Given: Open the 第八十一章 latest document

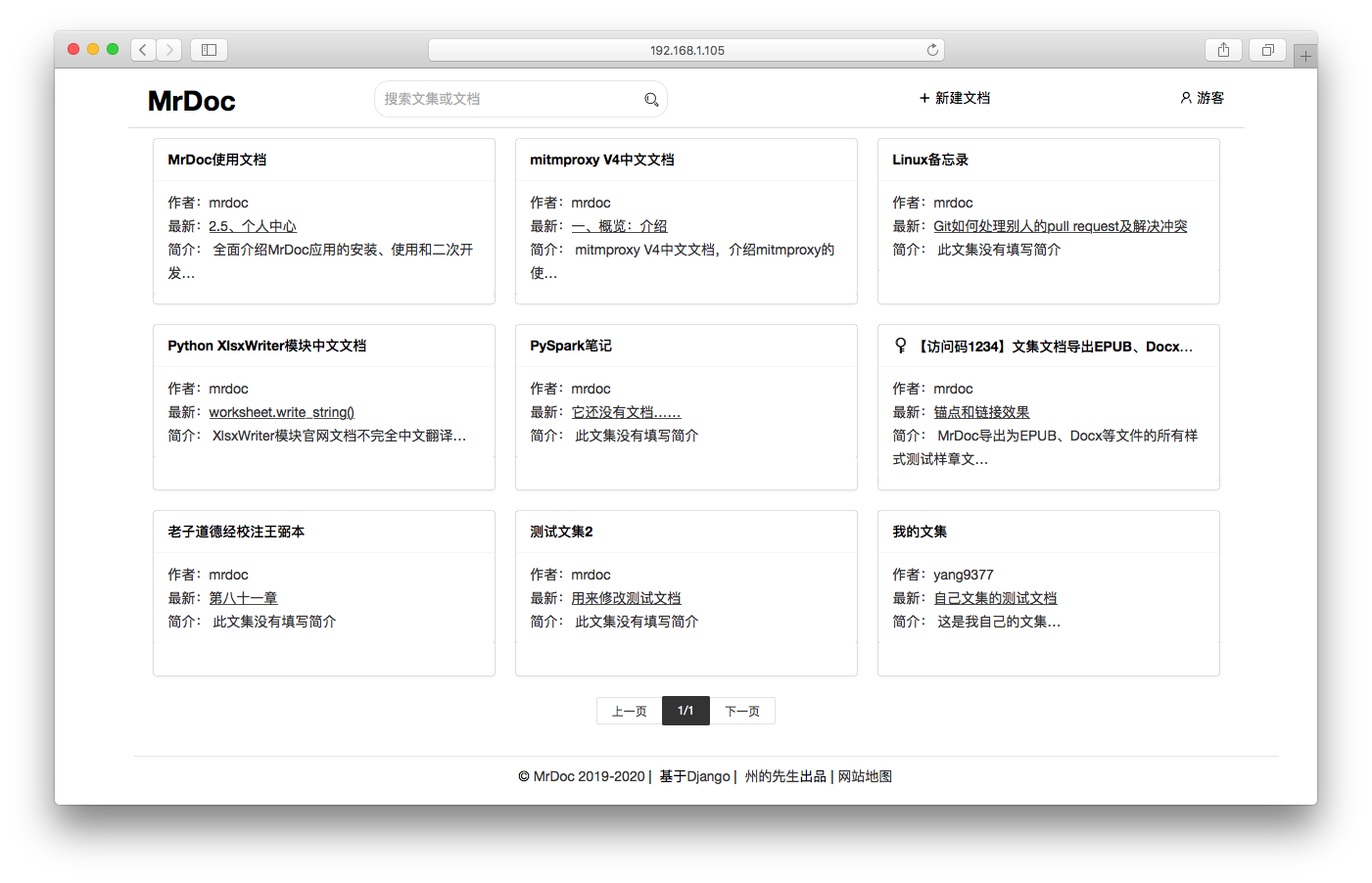Looking at the screenshot, I should click(243, 598).
